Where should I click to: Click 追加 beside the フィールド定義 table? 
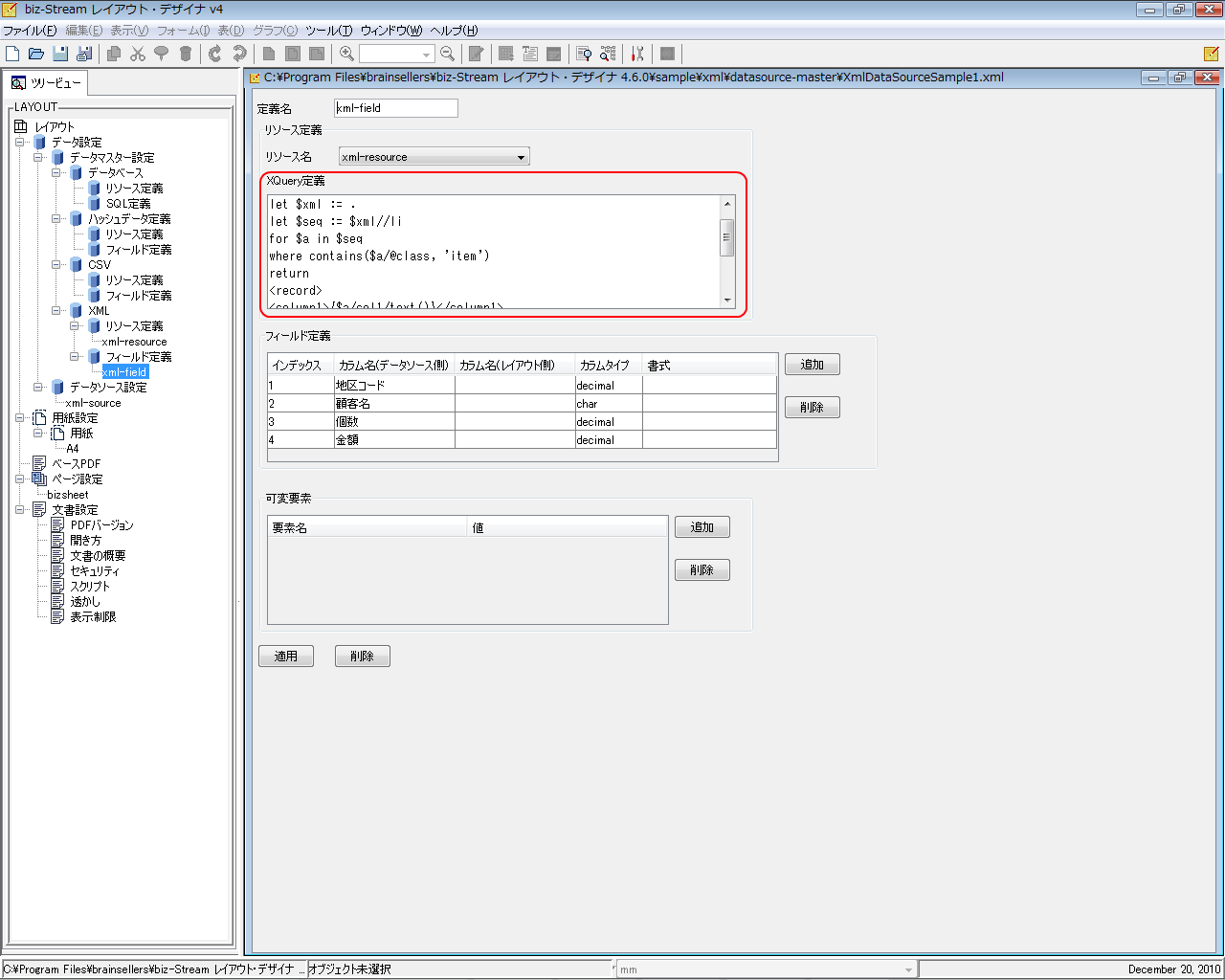tap(813, 365)
